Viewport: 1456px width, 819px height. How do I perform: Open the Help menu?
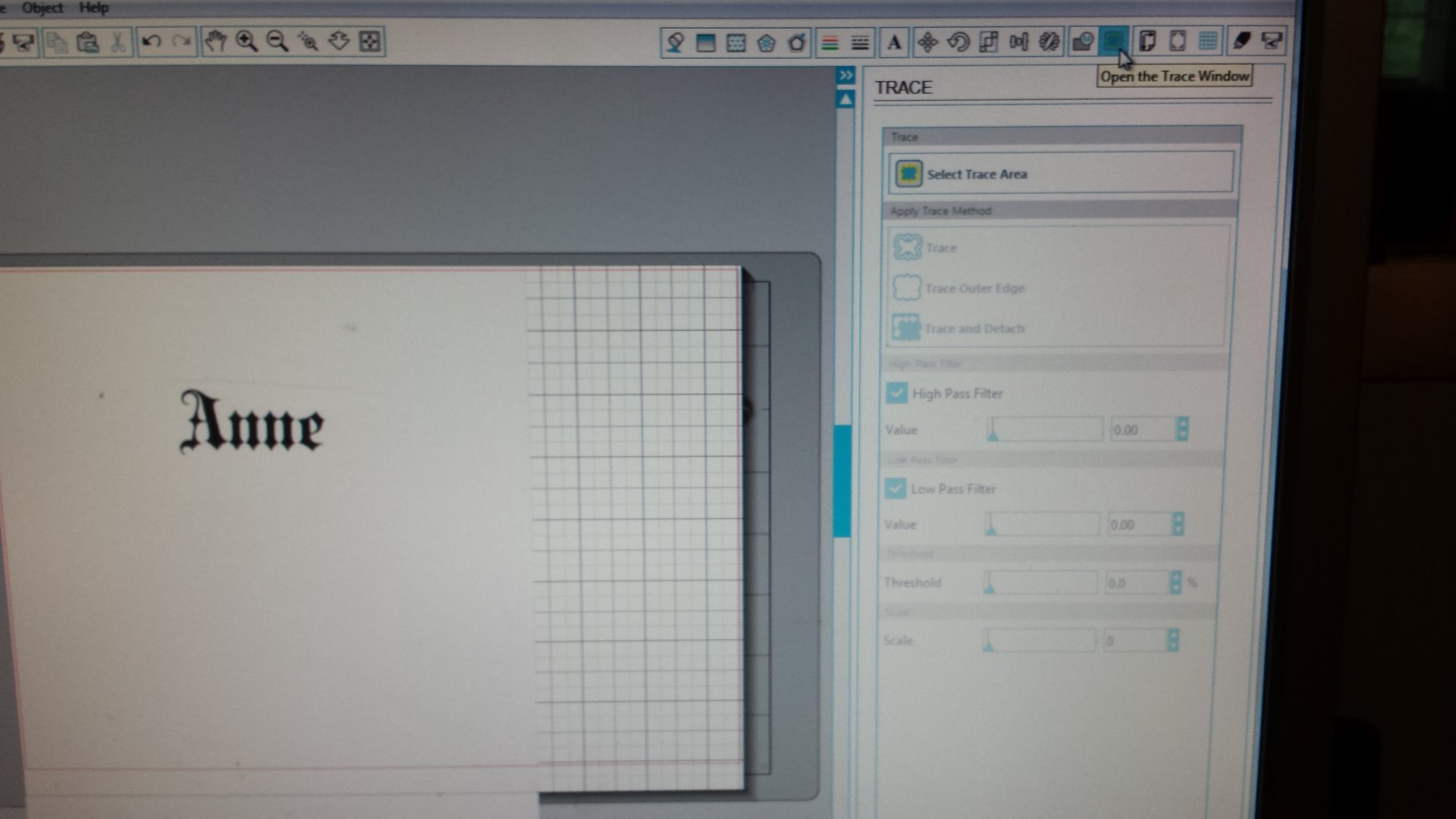click(93, 8)
